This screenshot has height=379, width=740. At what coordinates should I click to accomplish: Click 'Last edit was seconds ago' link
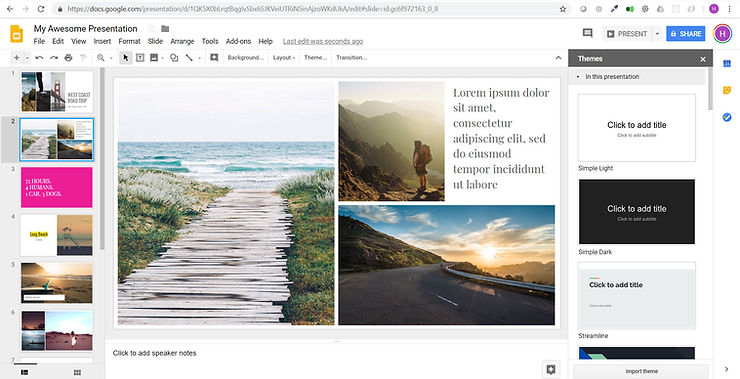click(x=323, y=42)
